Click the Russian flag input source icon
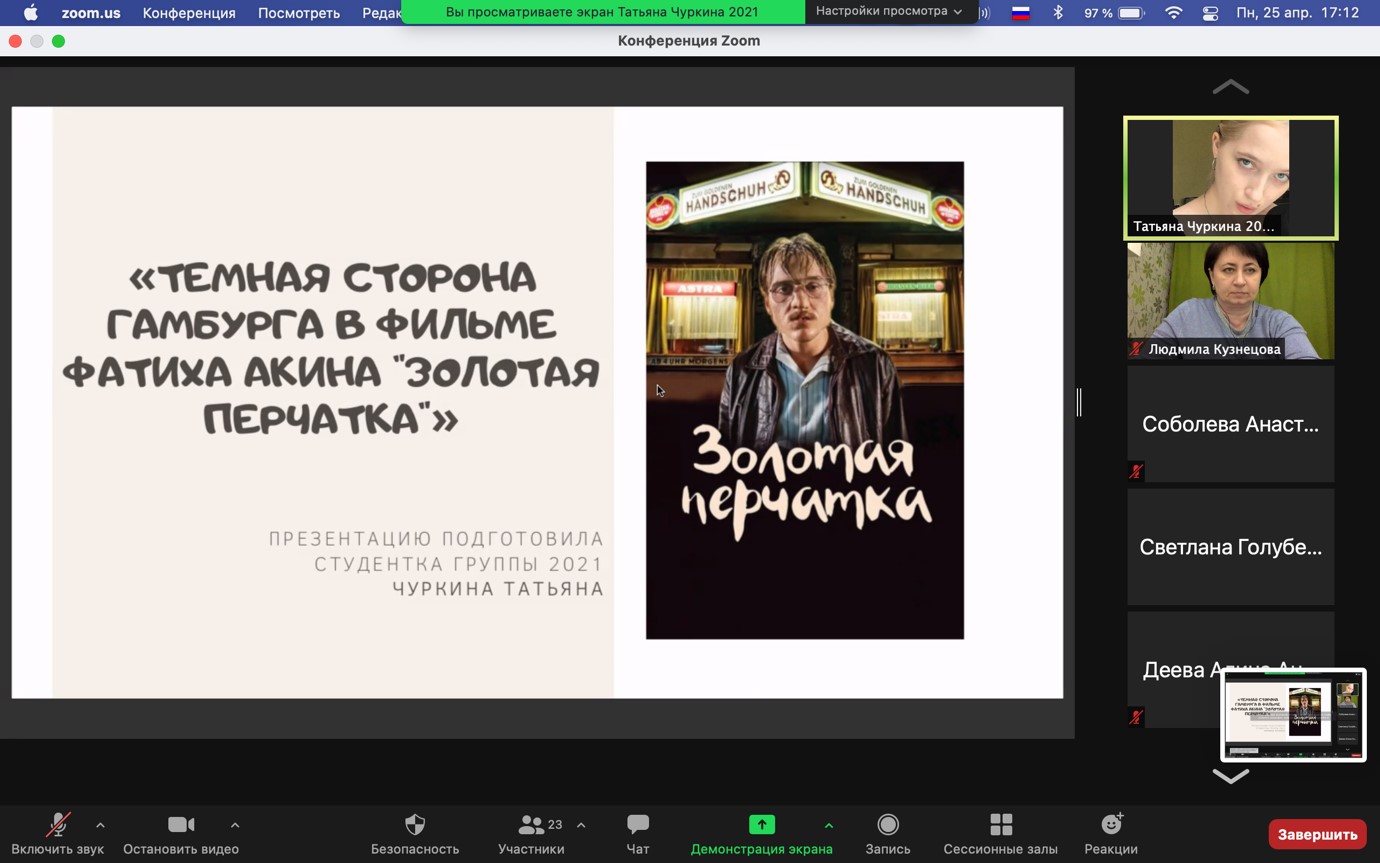The width and height of the screenshot is (1380, 863). coord(1021,13)
